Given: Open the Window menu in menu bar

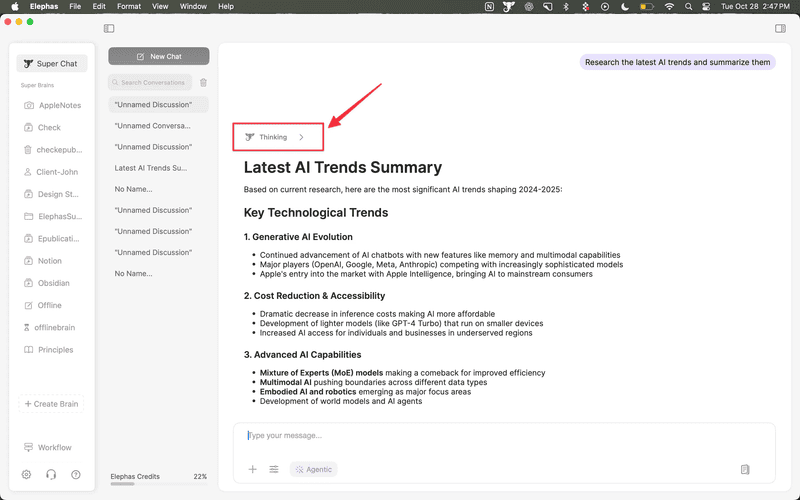Looking at the screenshot, I should pos(194,6).
